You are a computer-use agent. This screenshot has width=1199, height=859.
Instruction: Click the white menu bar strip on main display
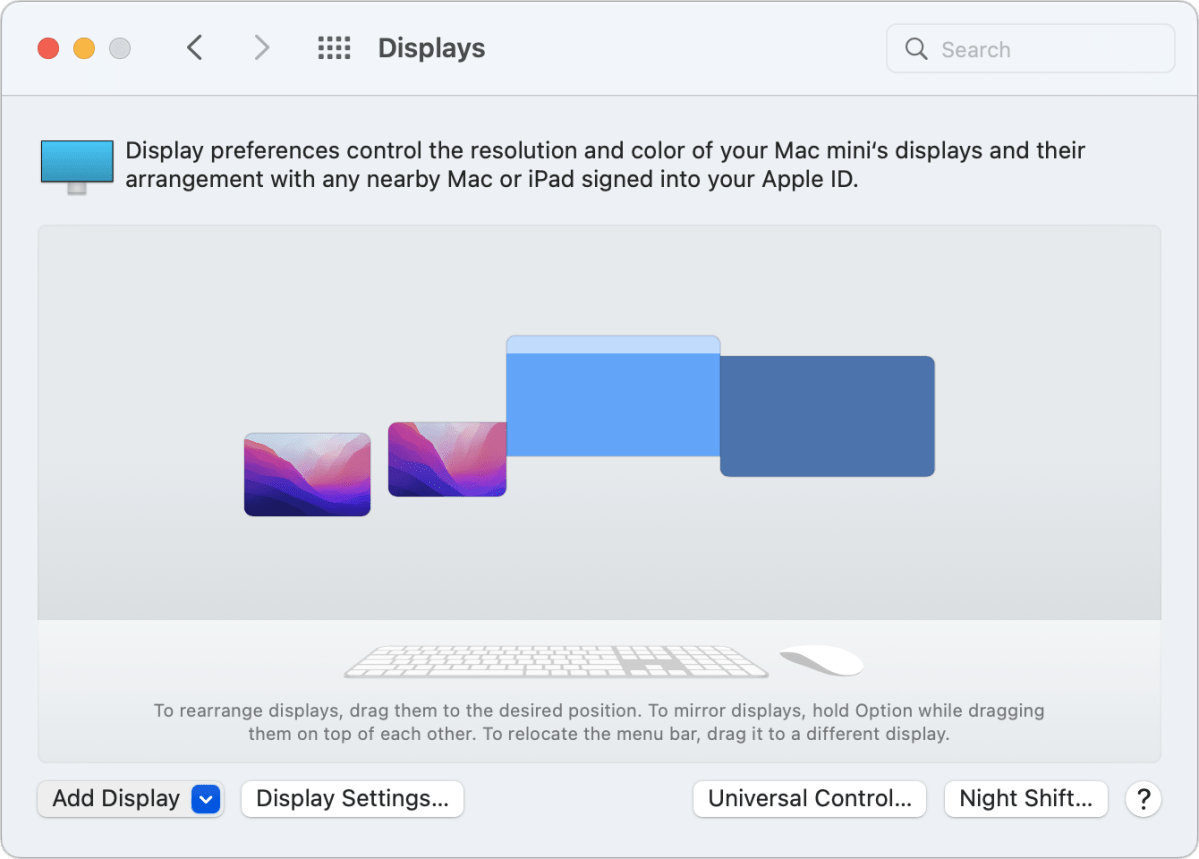pos(613,344)
